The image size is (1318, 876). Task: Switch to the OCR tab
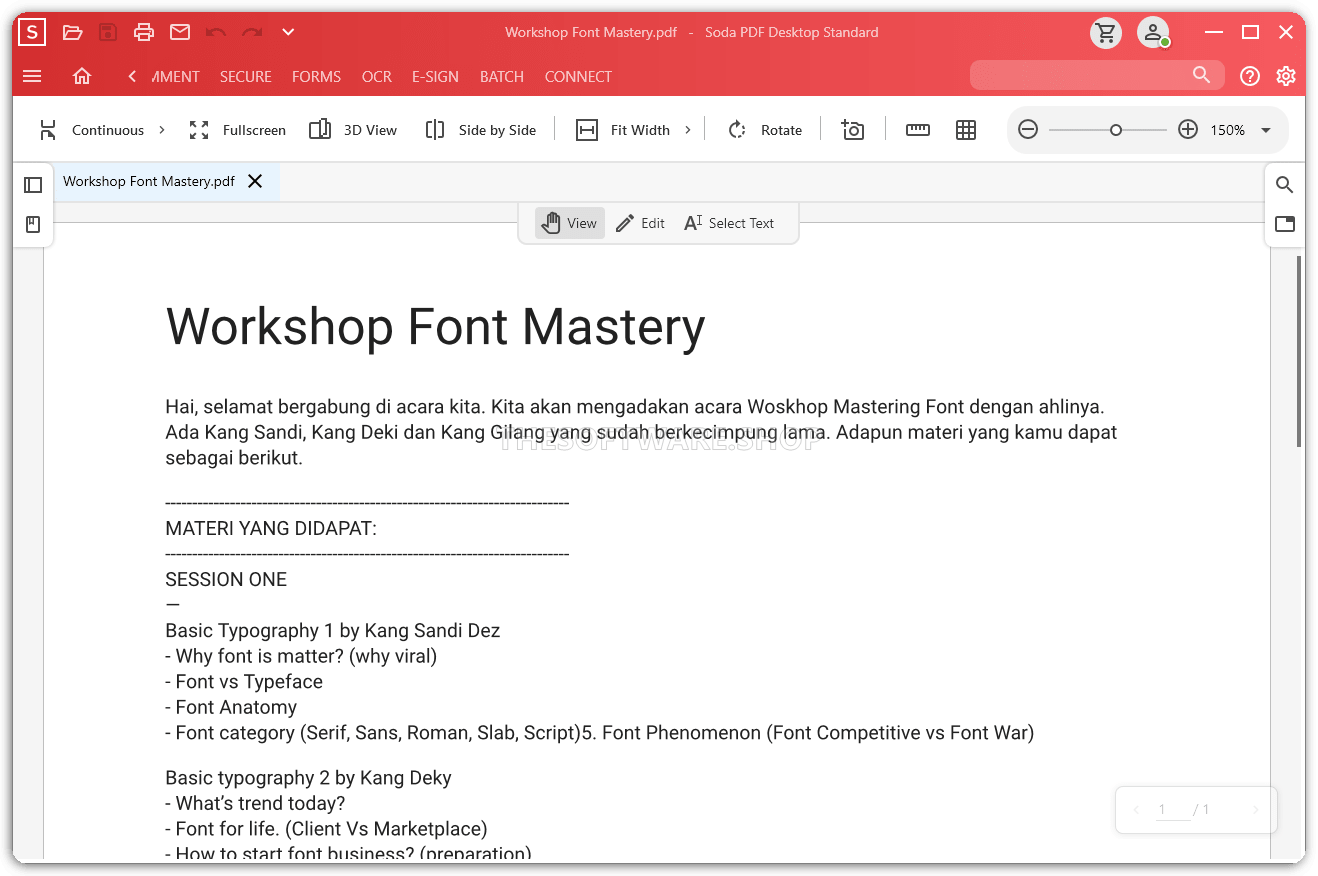[376, 76]
